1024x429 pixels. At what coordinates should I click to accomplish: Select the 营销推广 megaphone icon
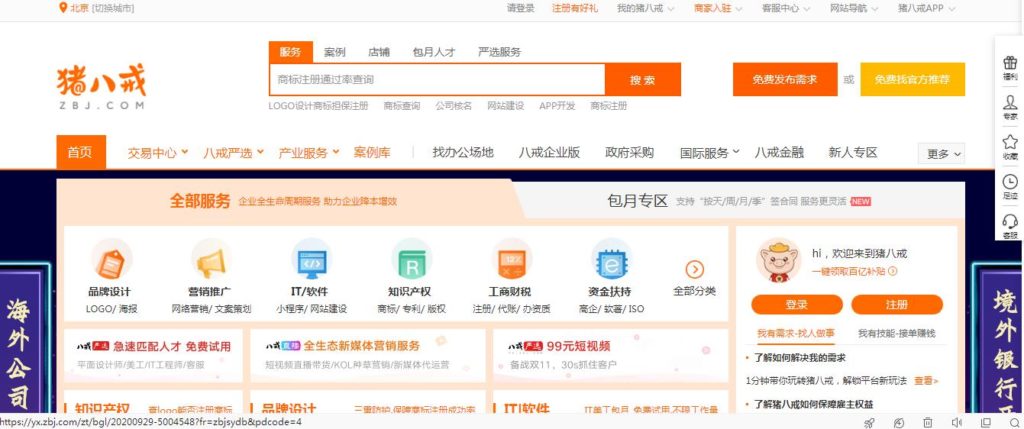[211, 260]
